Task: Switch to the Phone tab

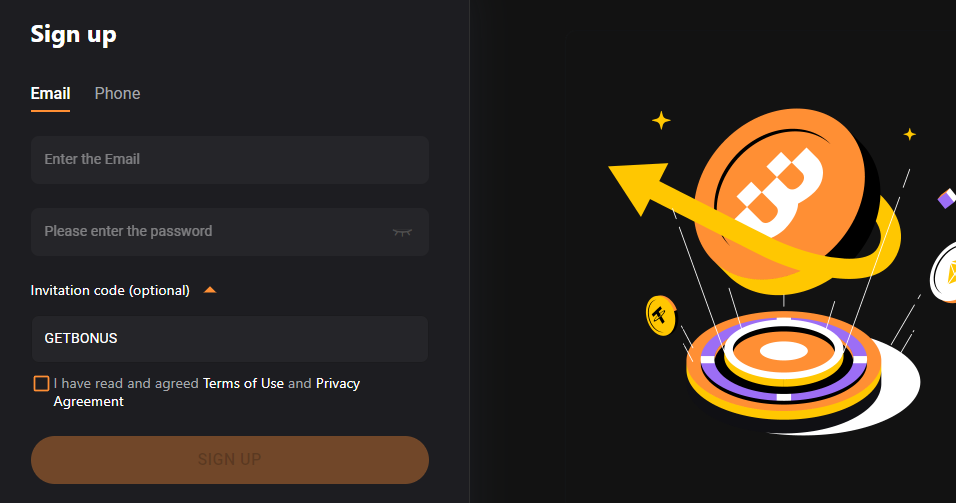Action: tap(117, 93)
